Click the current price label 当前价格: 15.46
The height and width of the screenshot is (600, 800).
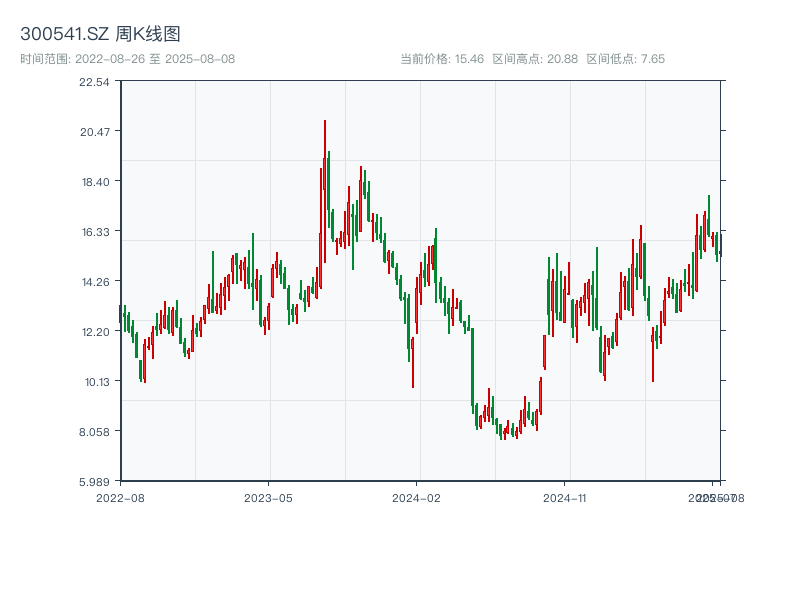(x=442, y=59)
